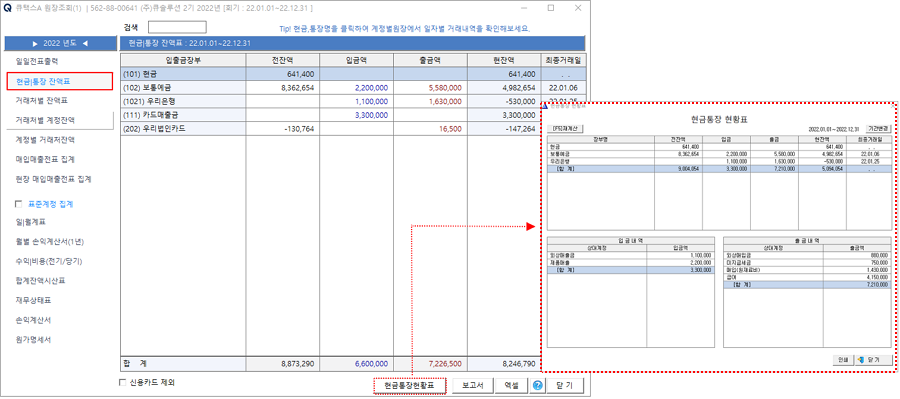This screenshot has height=399, width=900.
Task: Enable the 신용카드 제외 checkbox
Action: click(x=122, y=382)
